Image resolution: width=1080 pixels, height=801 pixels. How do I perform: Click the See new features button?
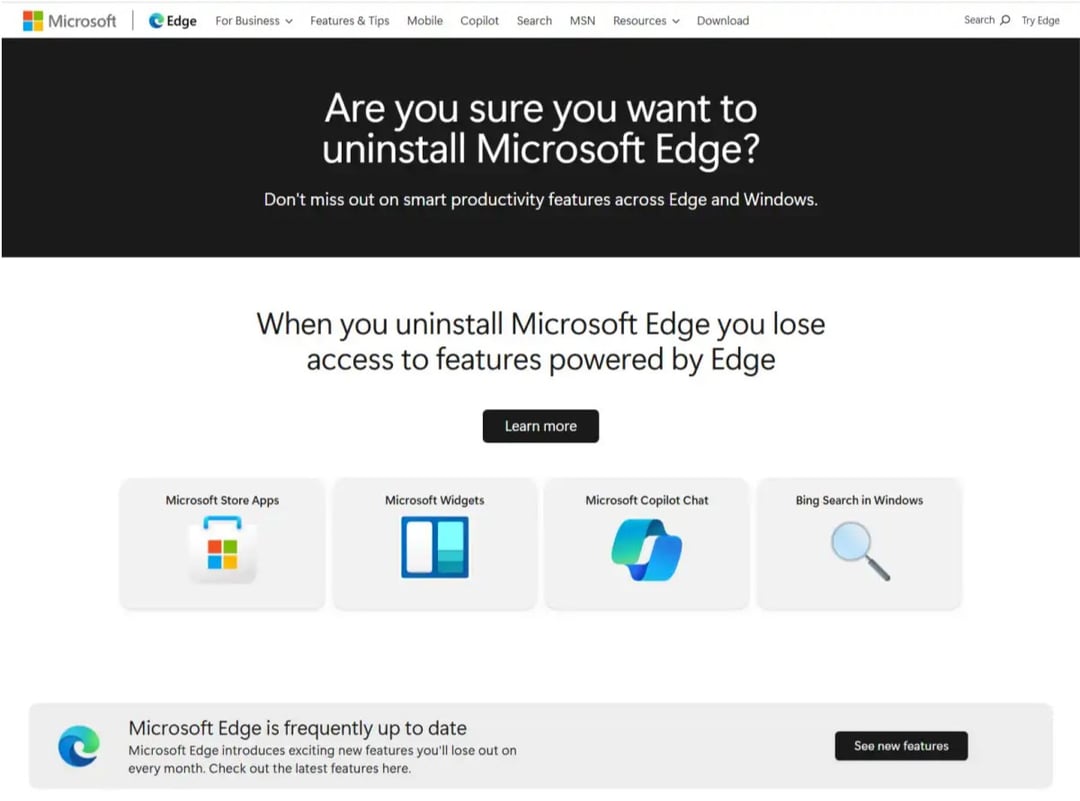[x=900, y=745]
